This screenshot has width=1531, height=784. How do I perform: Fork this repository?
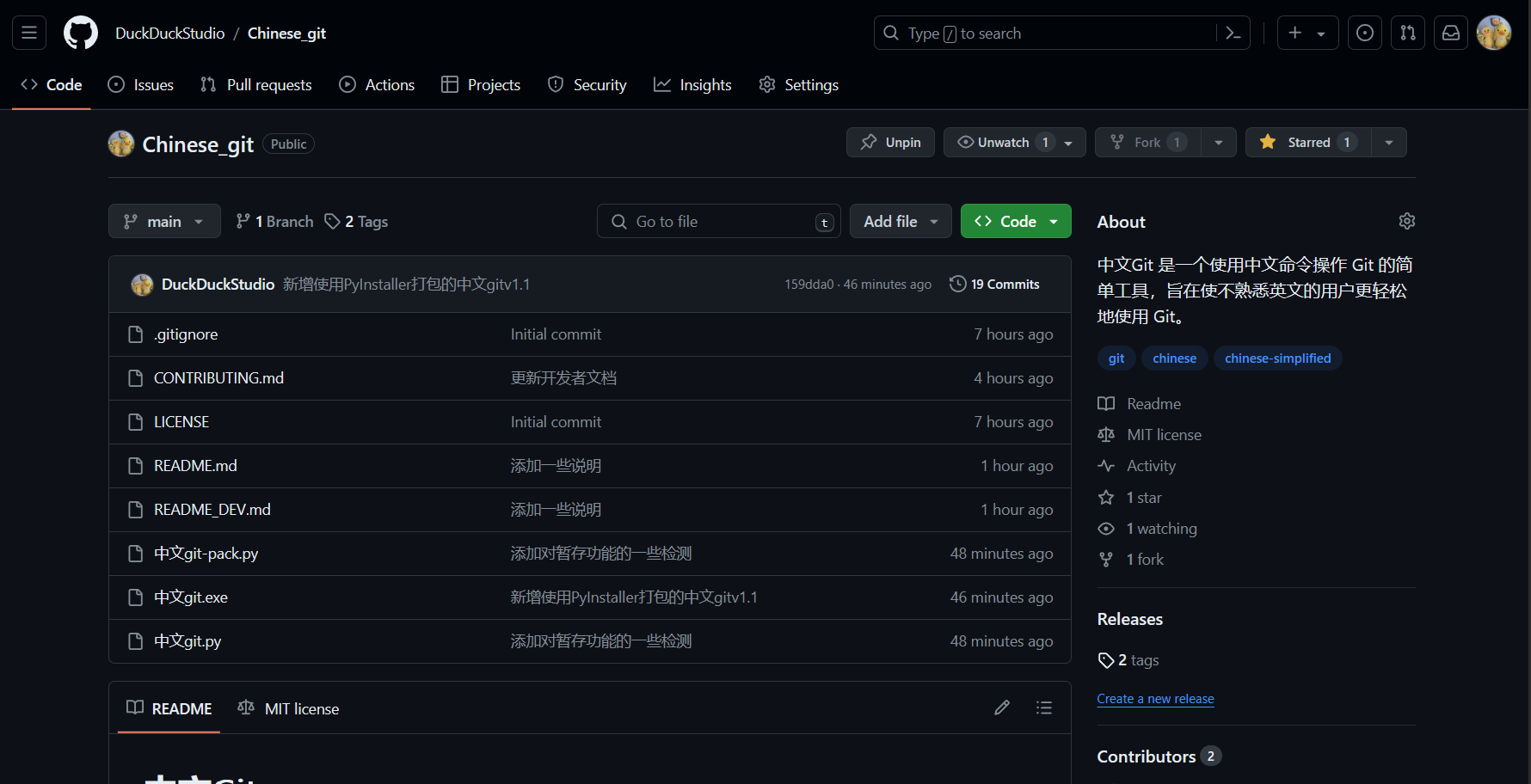(x=1148, y=142)
